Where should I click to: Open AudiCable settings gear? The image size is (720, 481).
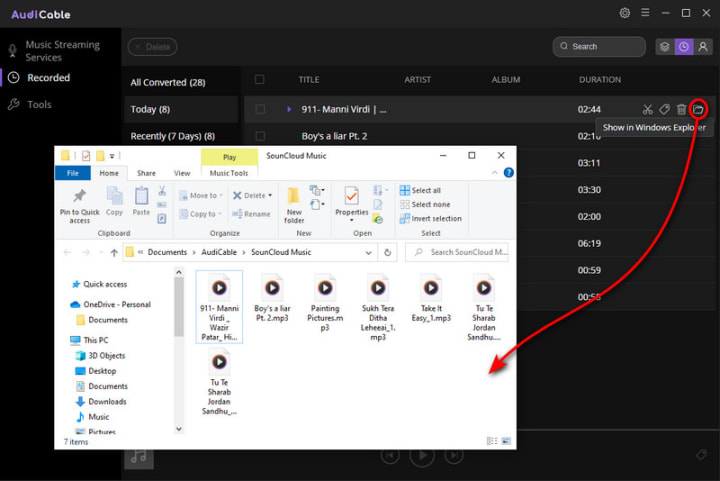point(624,13)
